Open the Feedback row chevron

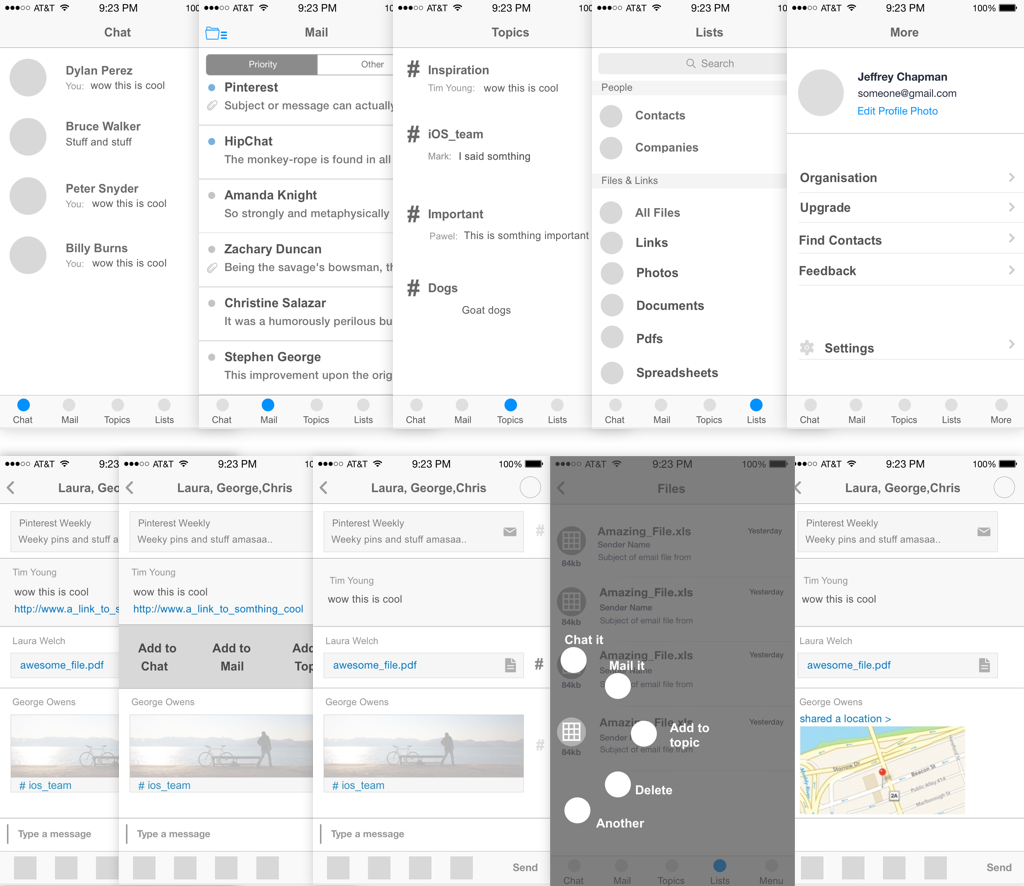click(1011, 270)
